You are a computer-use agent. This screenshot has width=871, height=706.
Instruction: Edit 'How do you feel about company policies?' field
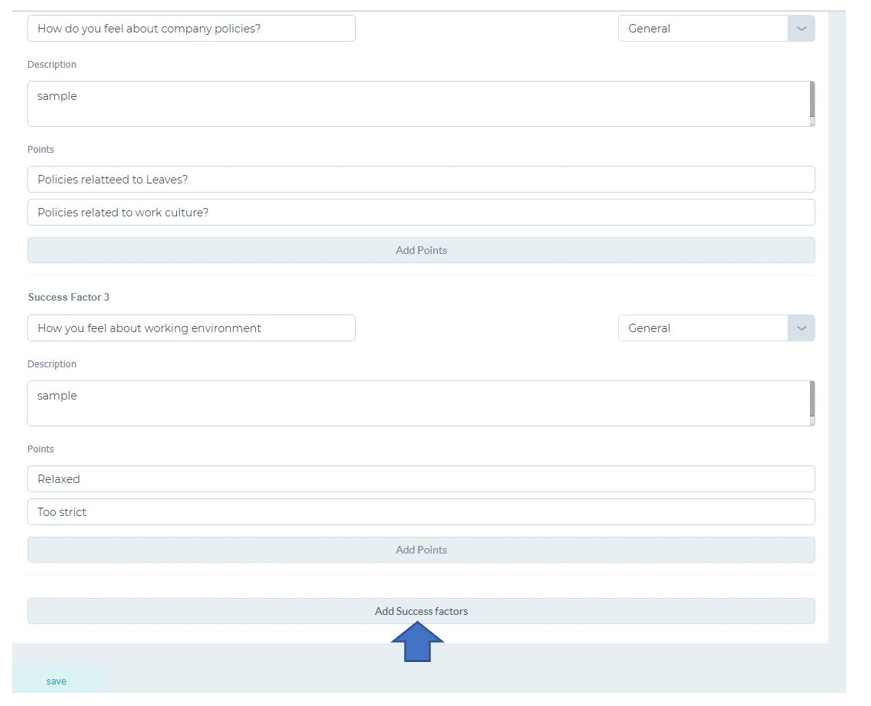[x=191, y=28]
